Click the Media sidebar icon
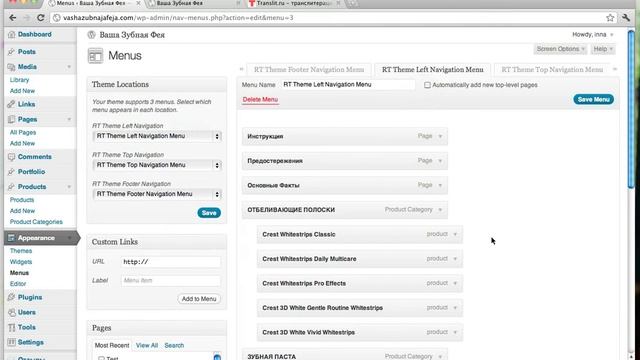The width and height of the screenshot is (640, 360). coord(11,67)
